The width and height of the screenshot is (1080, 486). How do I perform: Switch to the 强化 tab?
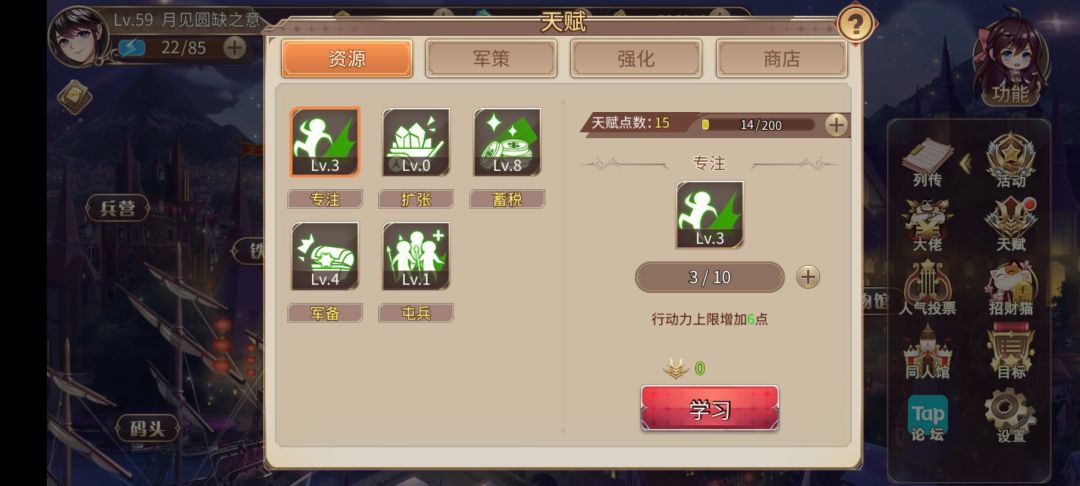click(x=636, y=59)
